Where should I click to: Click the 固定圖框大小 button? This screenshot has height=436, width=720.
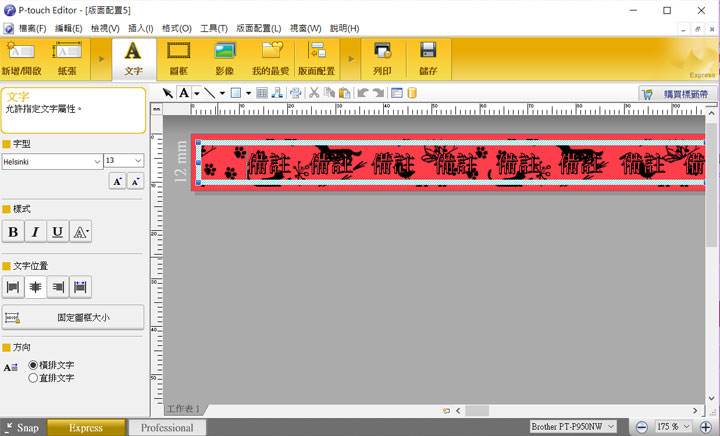74,318
